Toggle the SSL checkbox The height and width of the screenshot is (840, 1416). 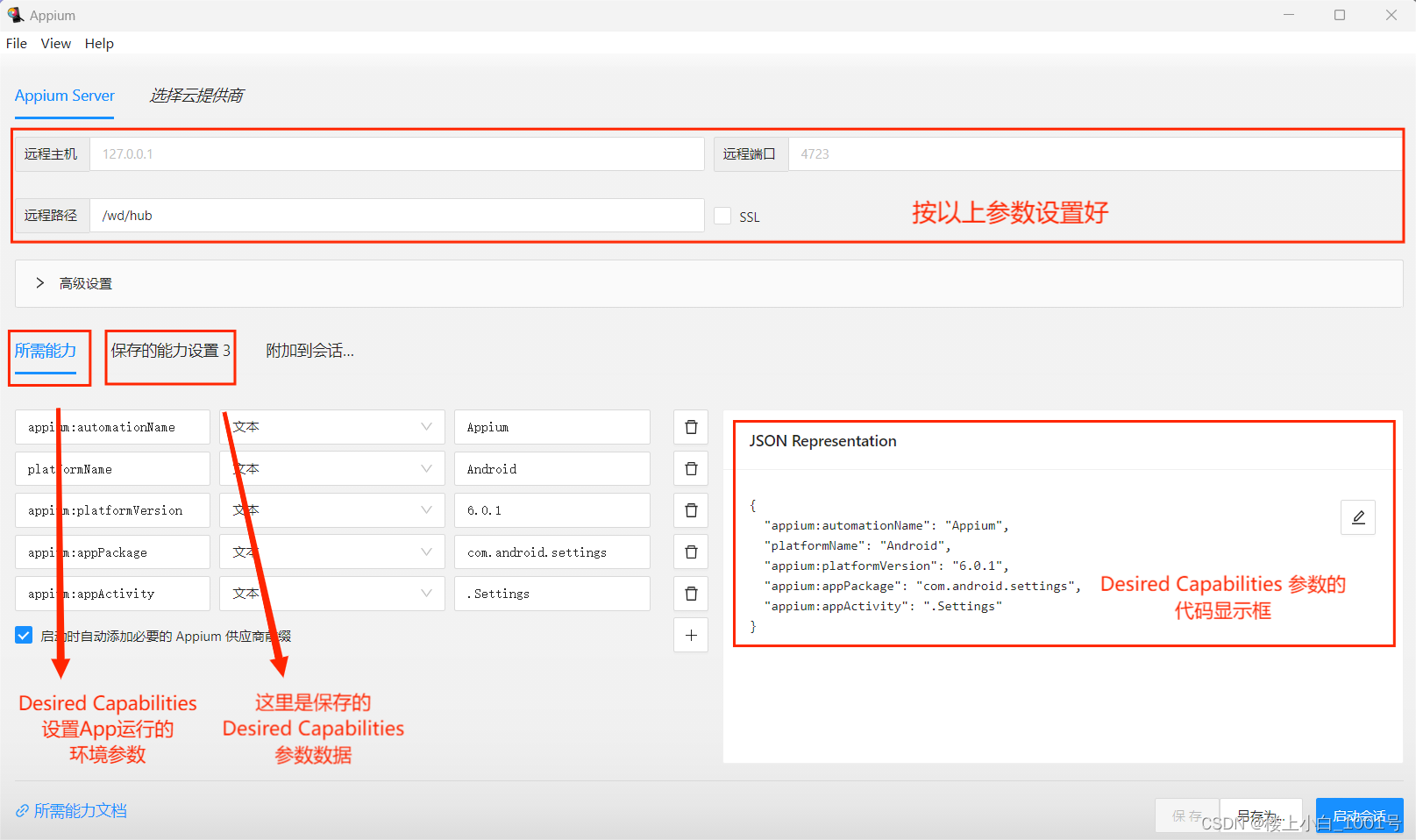pyautogui.click(x=722, y=216)
